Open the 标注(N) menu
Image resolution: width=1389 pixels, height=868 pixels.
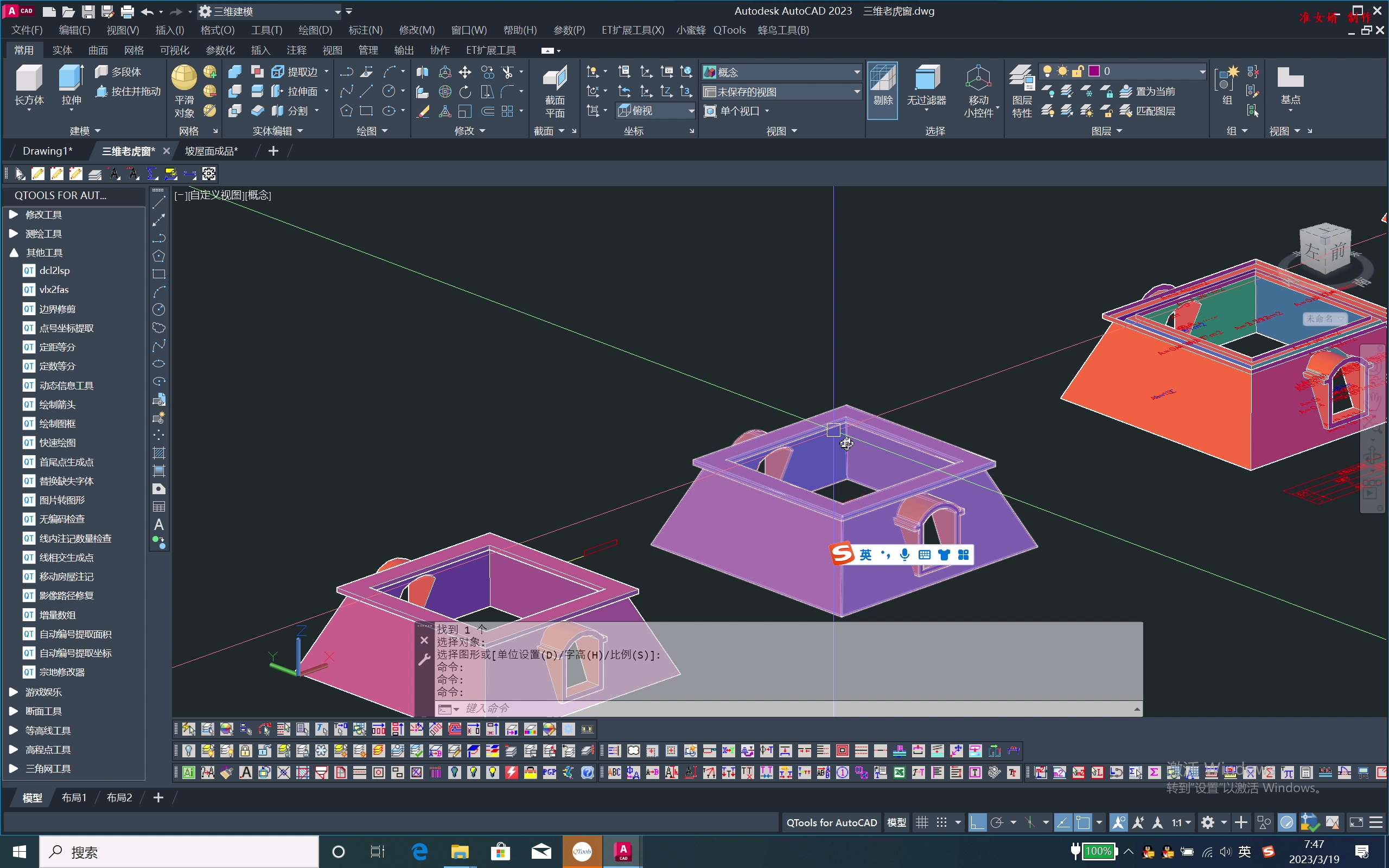pos(365,30)
